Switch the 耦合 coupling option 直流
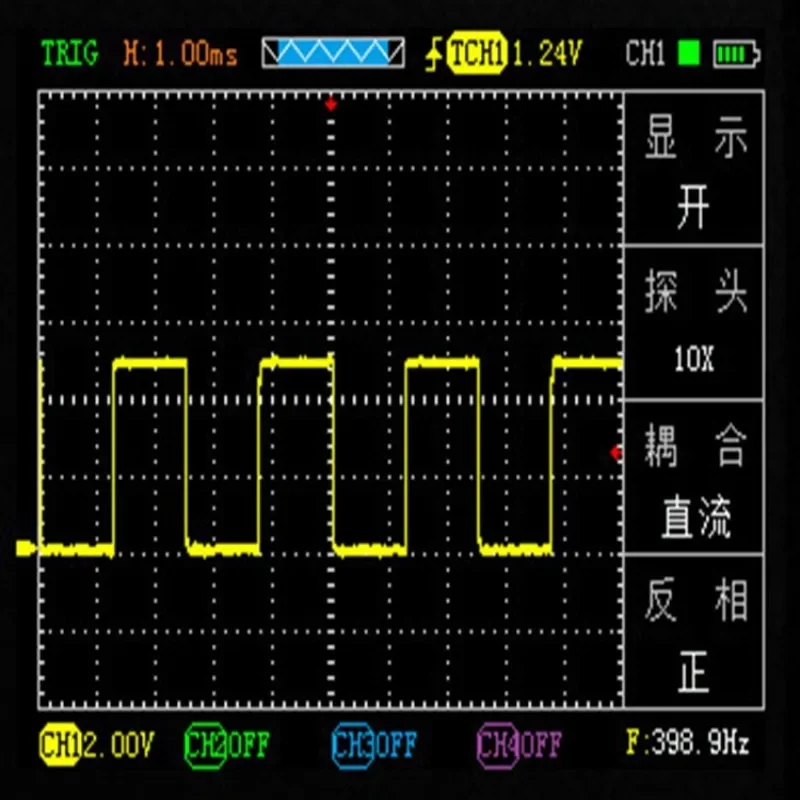This screenshot has height=800, width=800. point(694,478)
